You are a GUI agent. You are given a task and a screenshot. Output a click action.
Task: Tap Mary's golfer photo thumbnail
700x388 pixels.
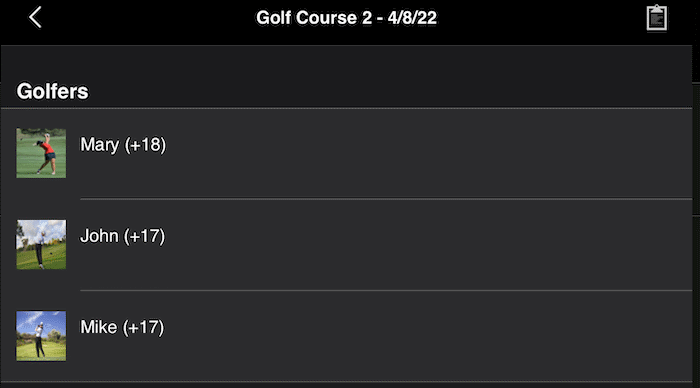[41, 153]
